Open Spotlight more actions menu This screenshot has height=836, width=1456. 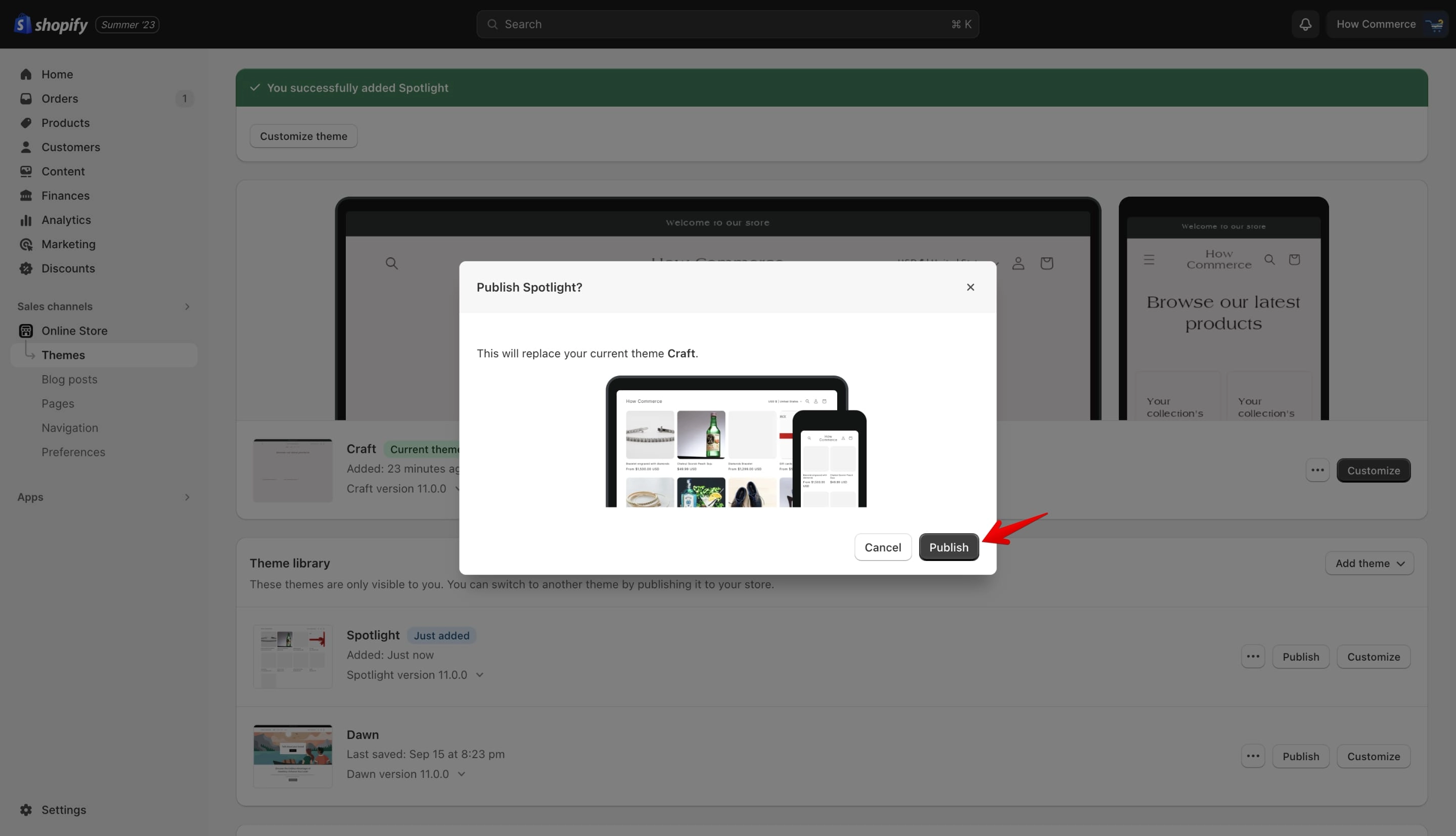click(x=1253, y=656)
